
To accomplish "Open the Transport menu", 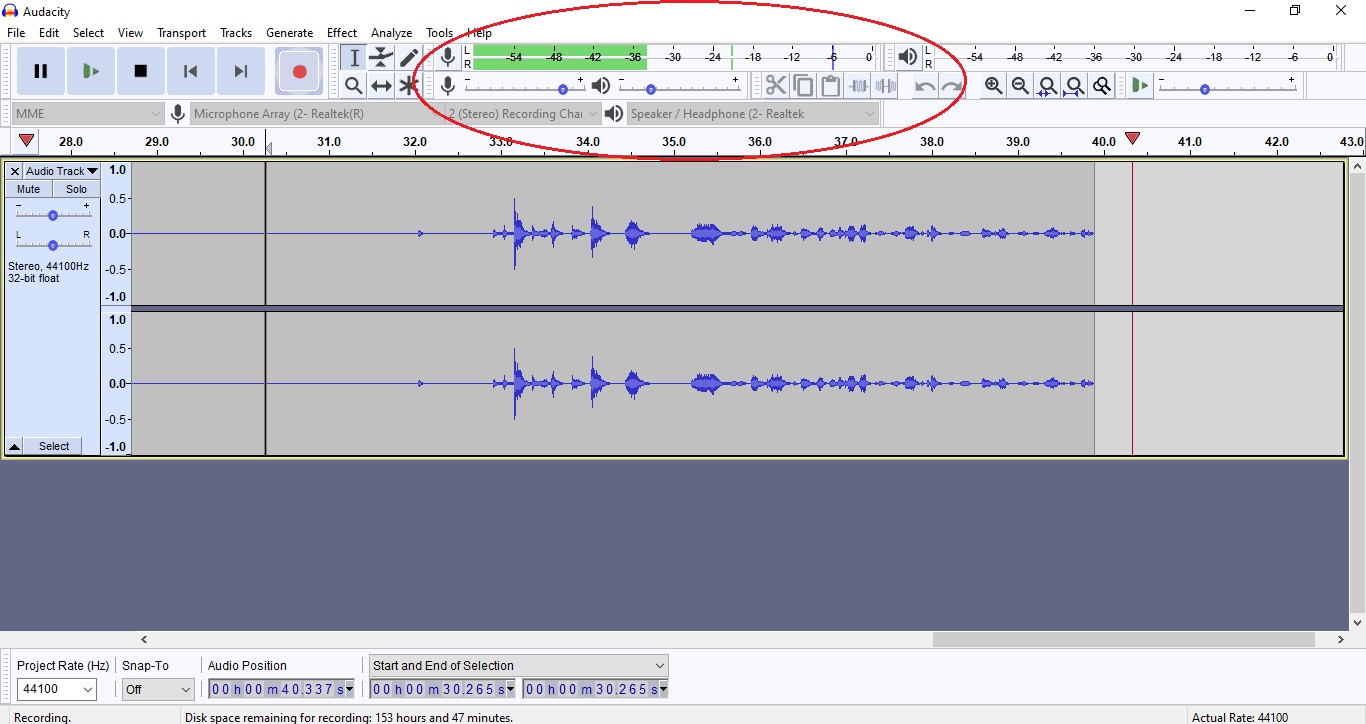I will (x=181, y=33).
